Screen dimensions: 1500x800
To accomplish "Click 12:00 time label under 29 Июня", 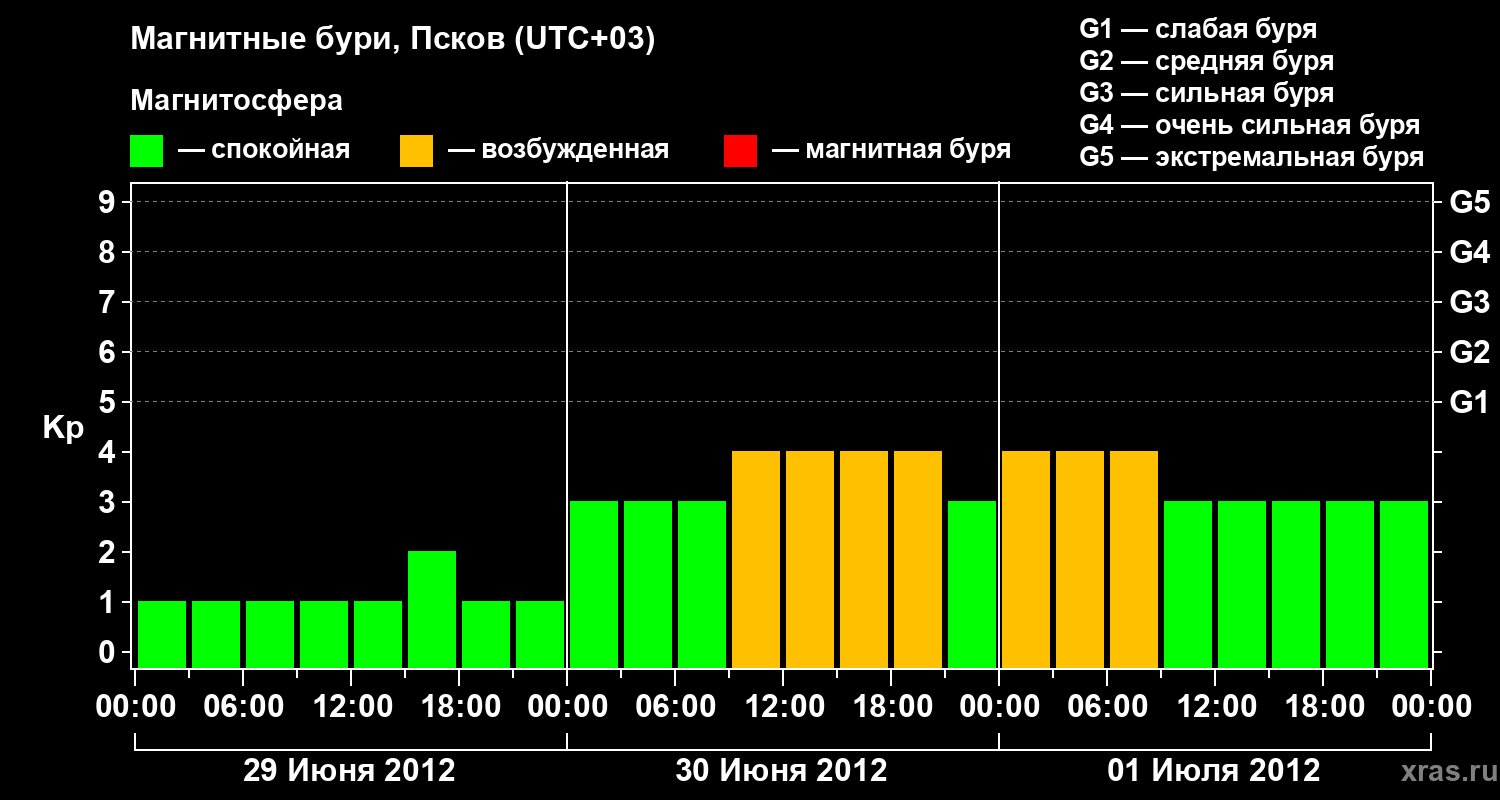I will click(351, 706).
